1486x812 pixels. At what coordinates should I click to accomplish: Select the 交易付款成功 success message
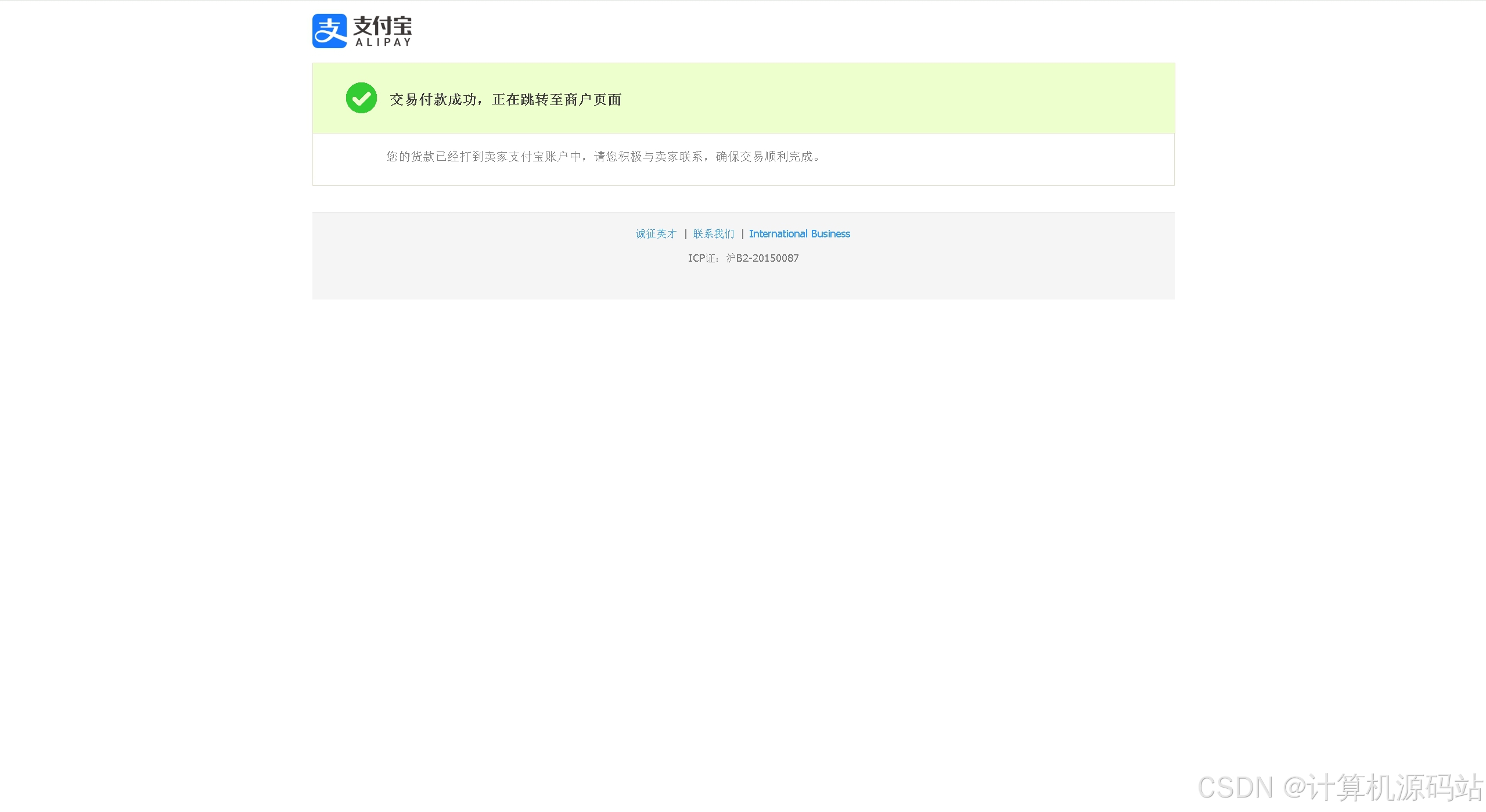tap(506, 99)
